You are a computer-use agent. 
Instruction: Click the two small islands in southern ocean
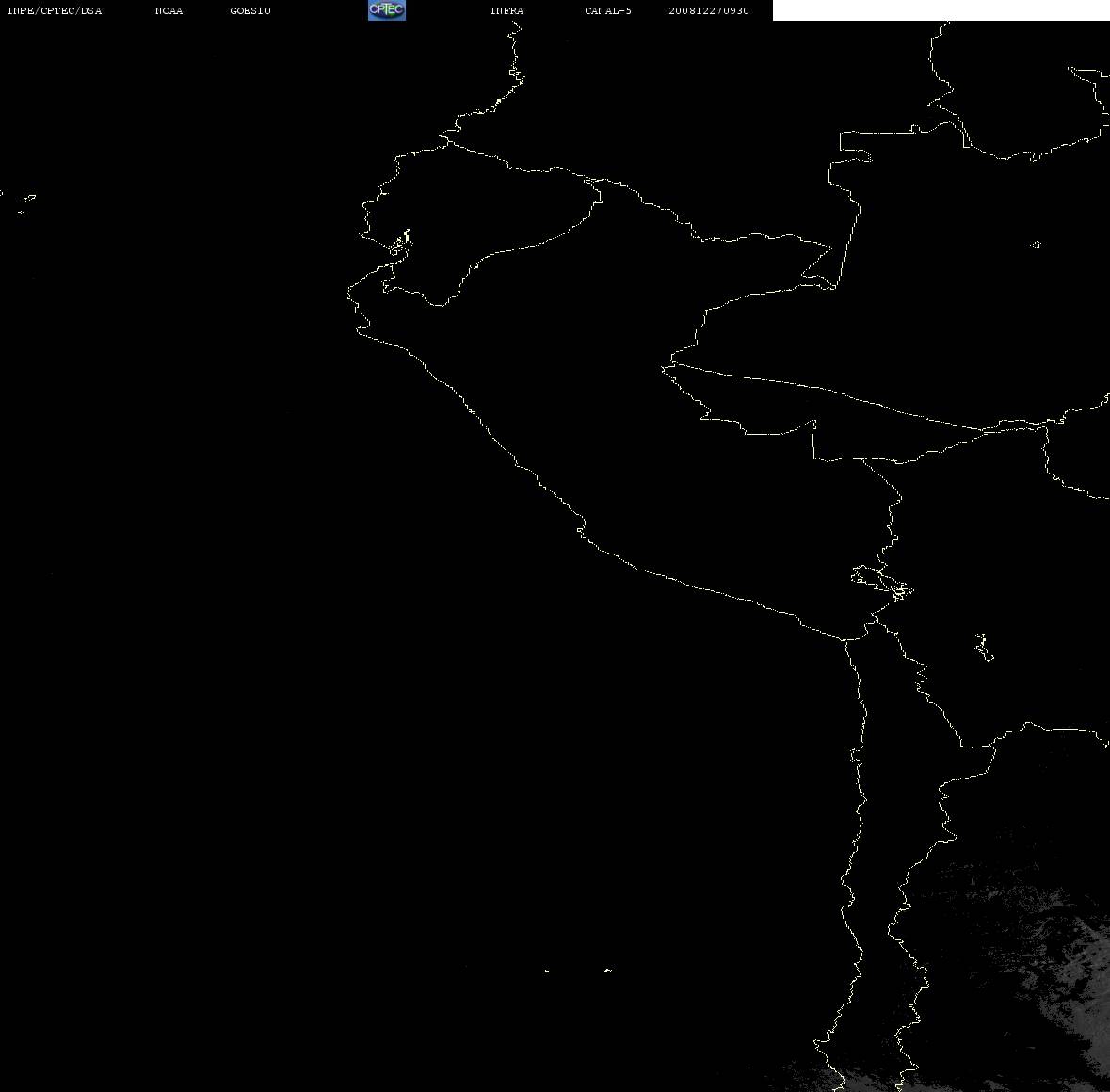[576, 970]
